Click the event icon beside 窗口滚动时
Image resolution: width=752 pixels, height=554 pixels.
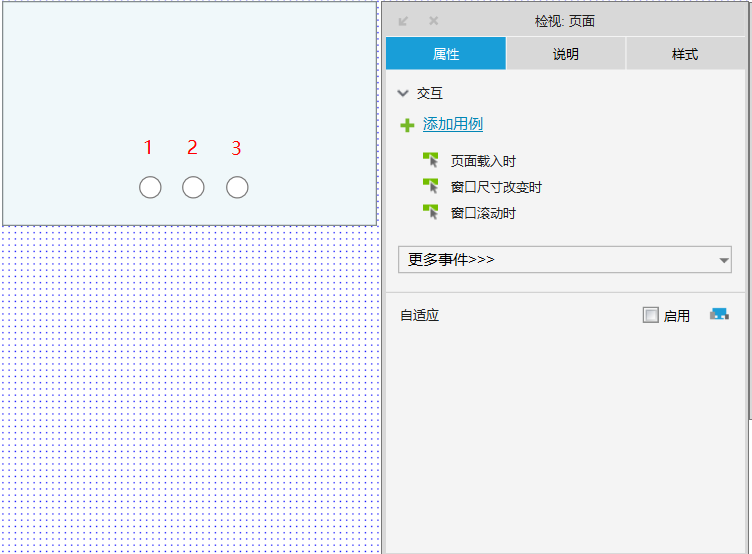click(x=431, y=212)
